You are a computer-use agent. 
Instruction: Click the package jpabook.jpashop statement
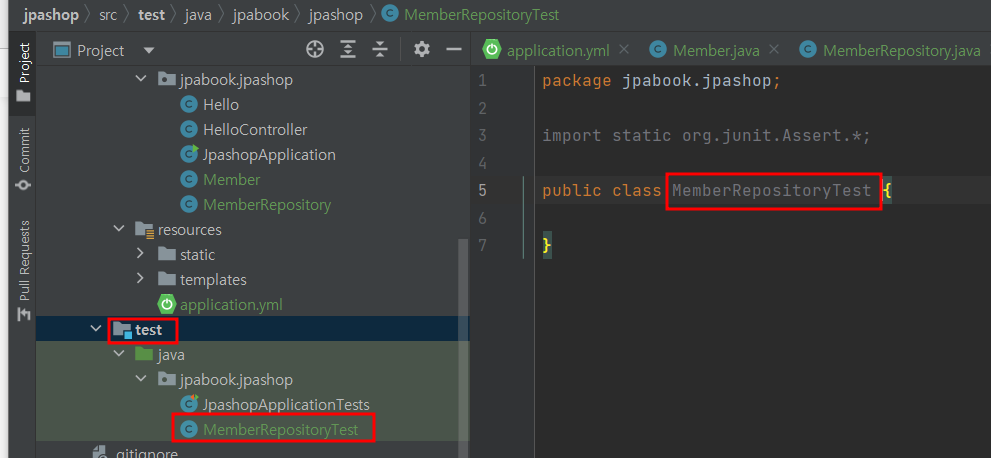(x=662, y=81)
